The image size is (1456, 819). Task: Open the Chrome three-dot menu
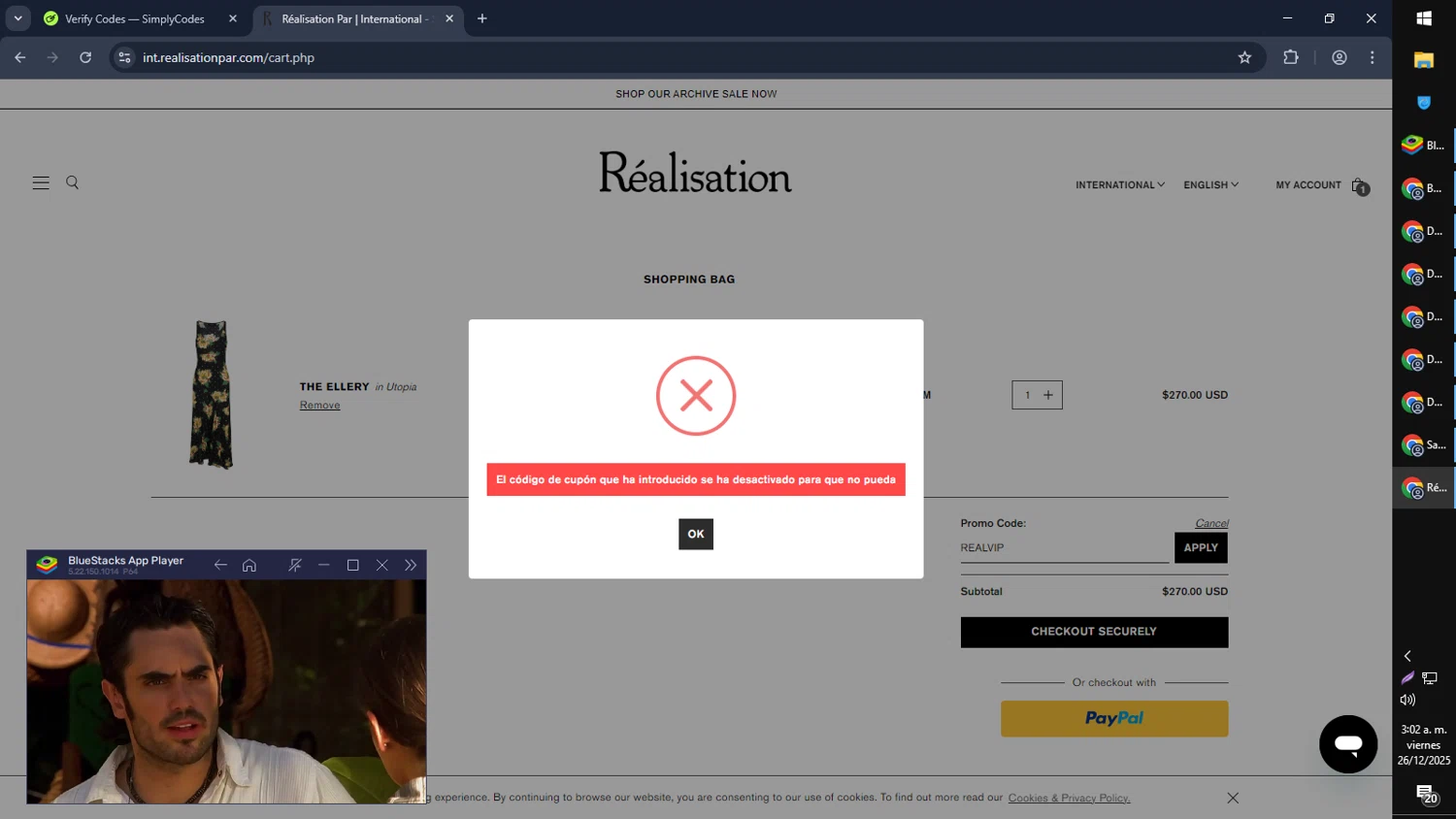click(1373, 57)
